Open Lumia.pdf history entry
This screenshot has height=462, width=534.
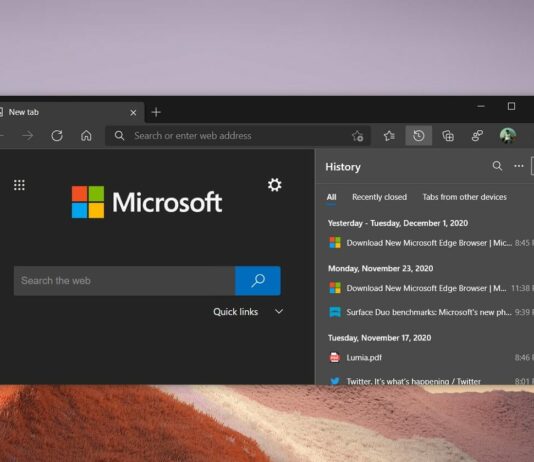coord(430,357)
